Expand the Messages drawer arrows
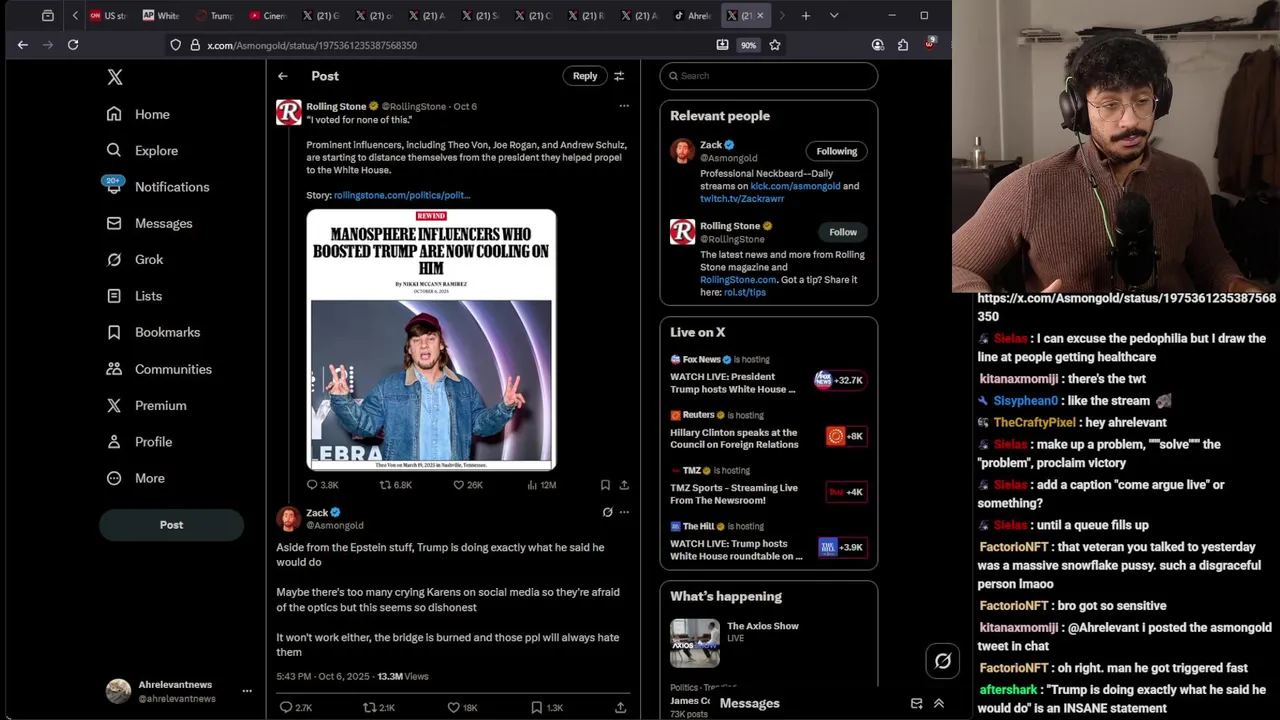Image resolution: width=1280 pixels, height=720 pixels. [x=939, y=703]
